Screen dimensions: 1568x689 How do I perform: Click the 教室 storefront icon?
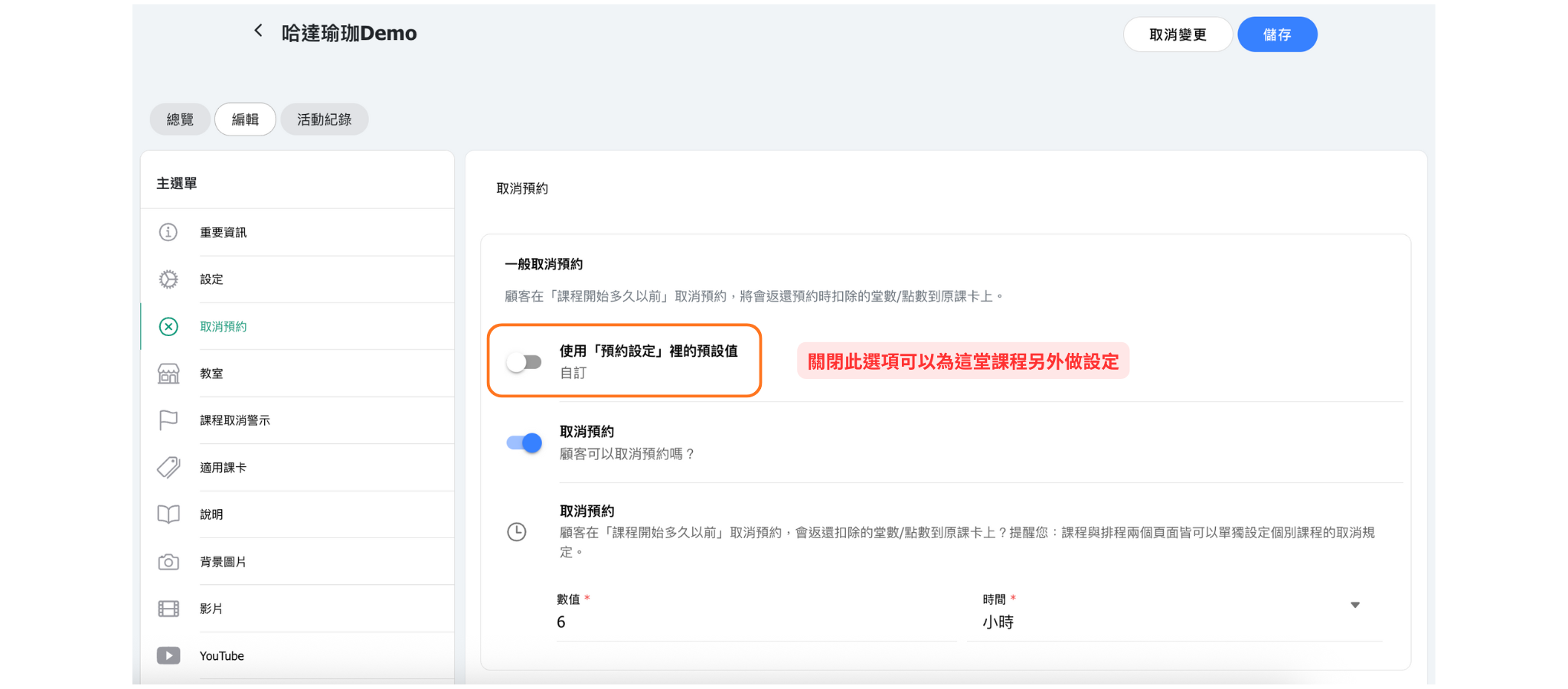pos(168,374)
